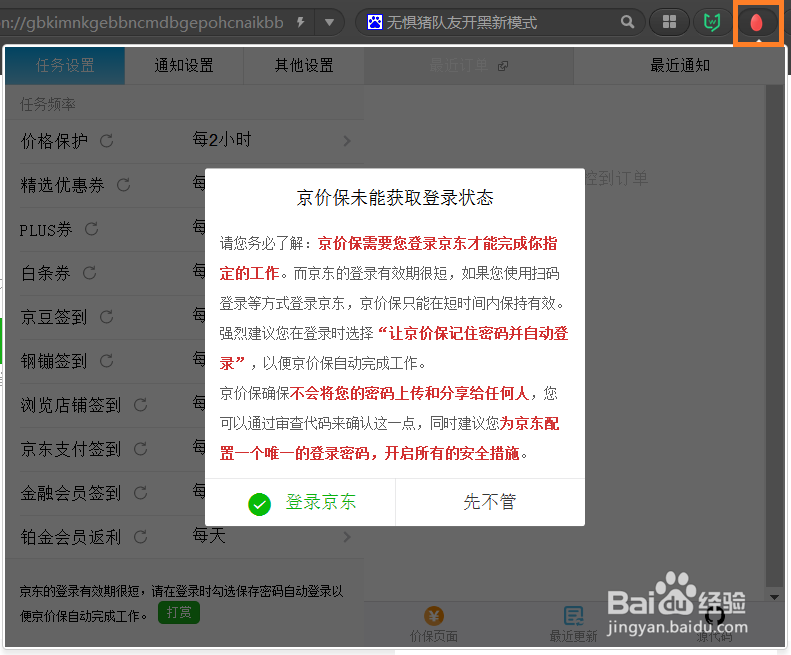This screenshot has width=791, height=655.
Task: Click the Baidu paw search-engine icon
Action: (x=374, y=22)
